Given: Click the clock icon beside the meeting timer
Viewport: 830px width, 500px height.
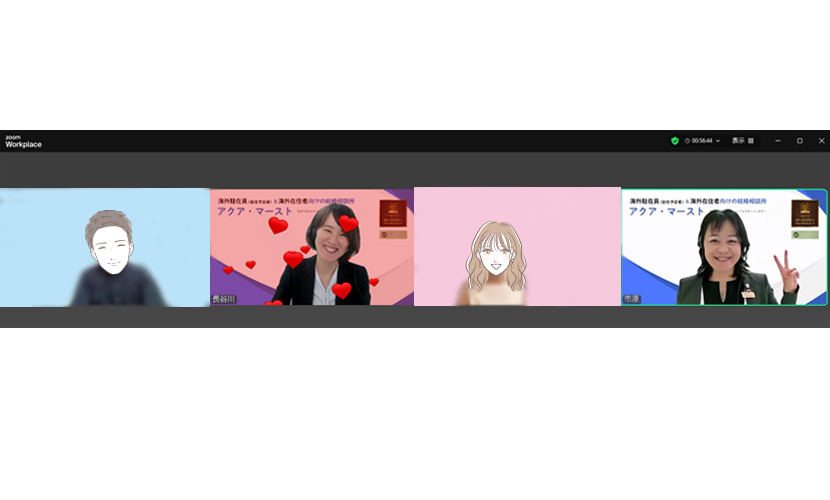Looking at the screenshot, I should (x=687, y=141).
